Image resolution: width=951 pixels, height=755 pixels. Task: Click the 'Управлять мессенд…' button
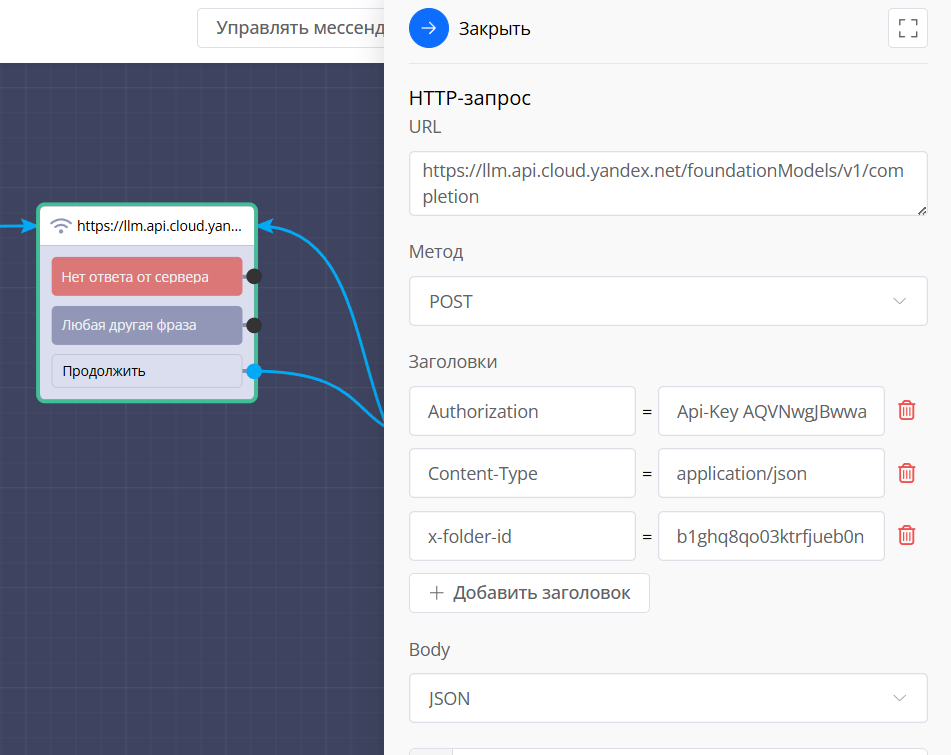tap(291, 27)
